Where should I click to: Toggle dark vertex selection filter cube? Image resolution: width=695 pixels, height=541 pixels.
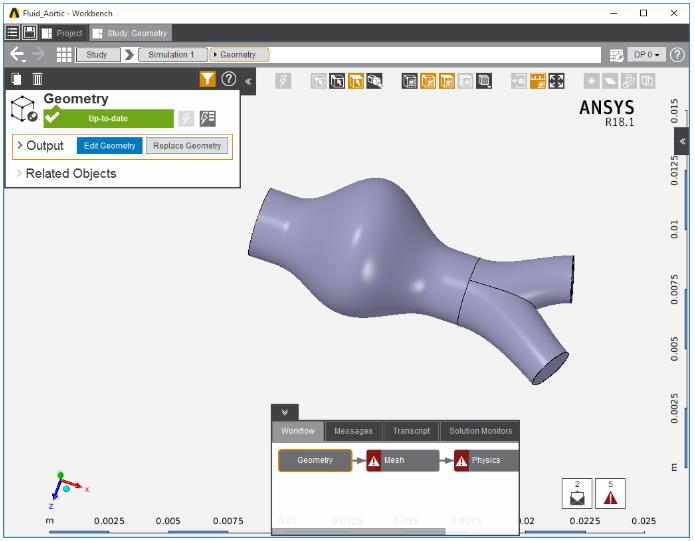(x=410, y=81)
